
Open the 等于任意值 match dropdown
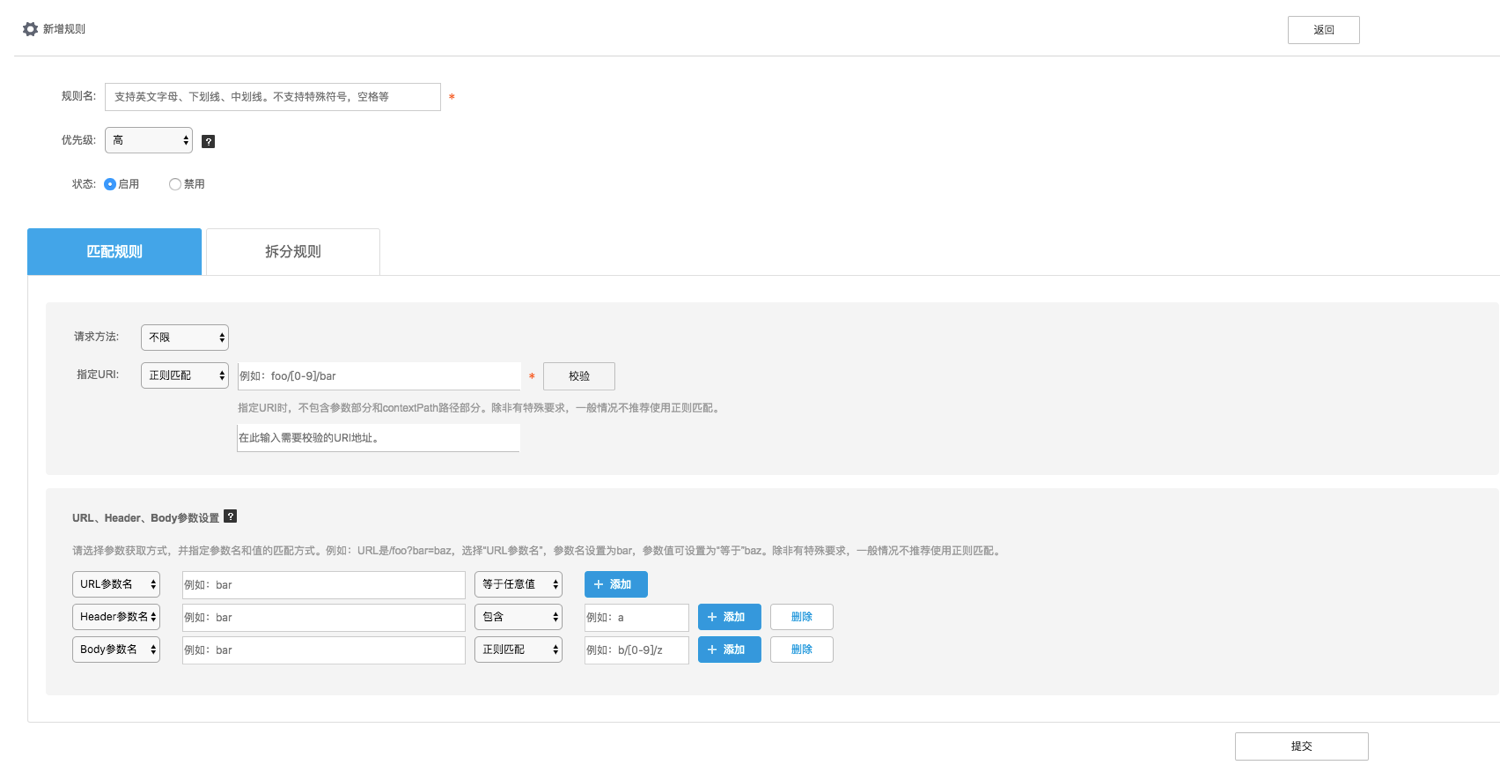518,584
